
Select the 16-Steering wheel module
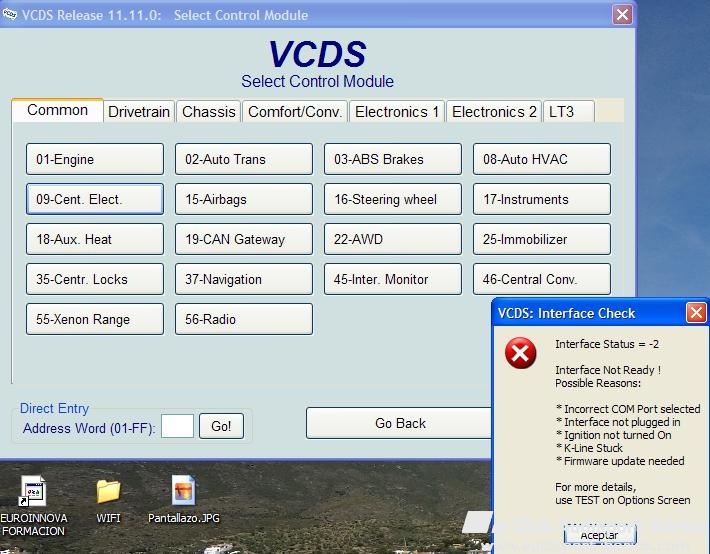pyautogui.click(x=393, y=199)
